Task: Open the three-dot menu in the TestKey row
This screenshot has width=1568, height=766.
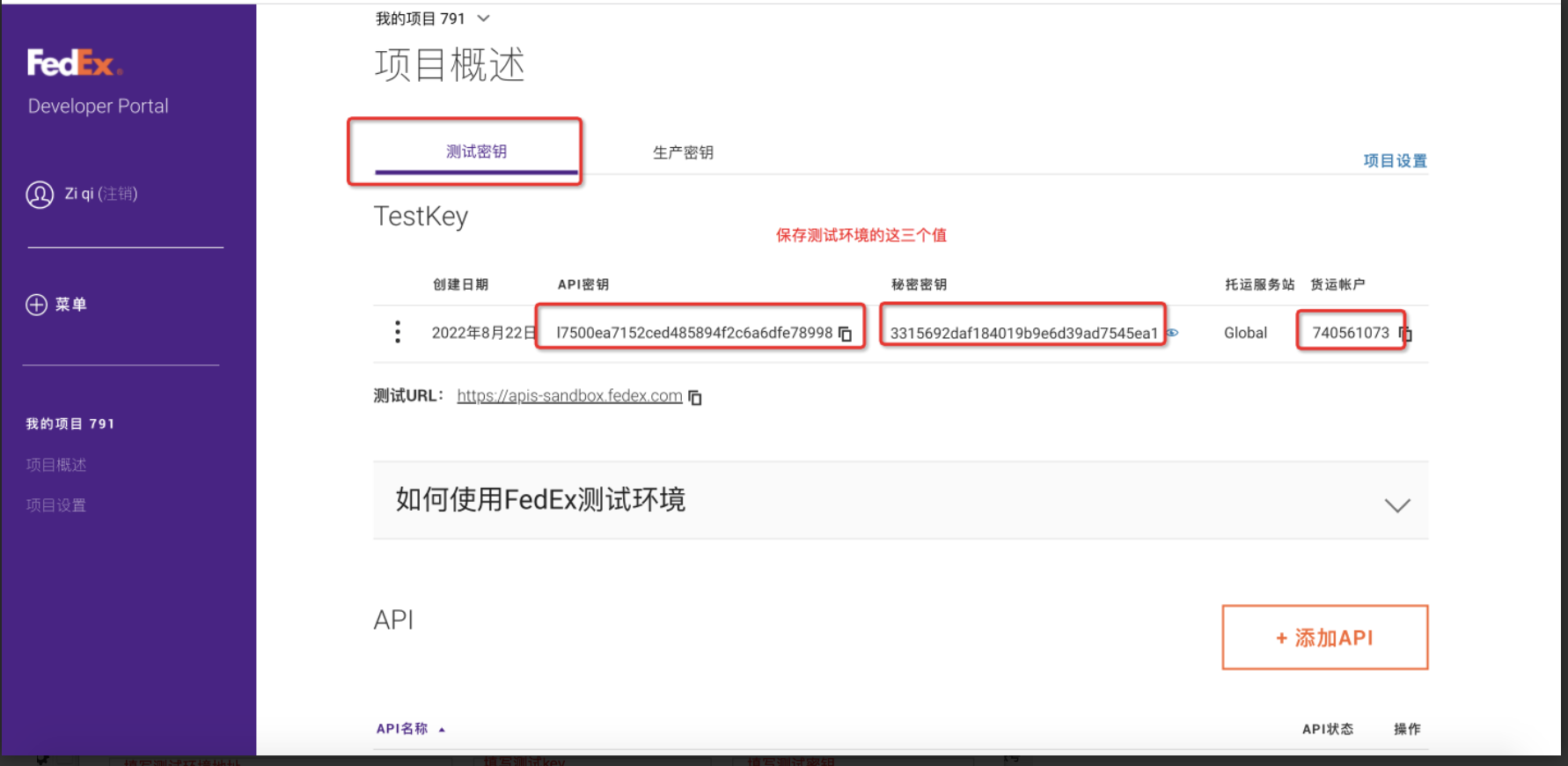Action: coord(398,332)
